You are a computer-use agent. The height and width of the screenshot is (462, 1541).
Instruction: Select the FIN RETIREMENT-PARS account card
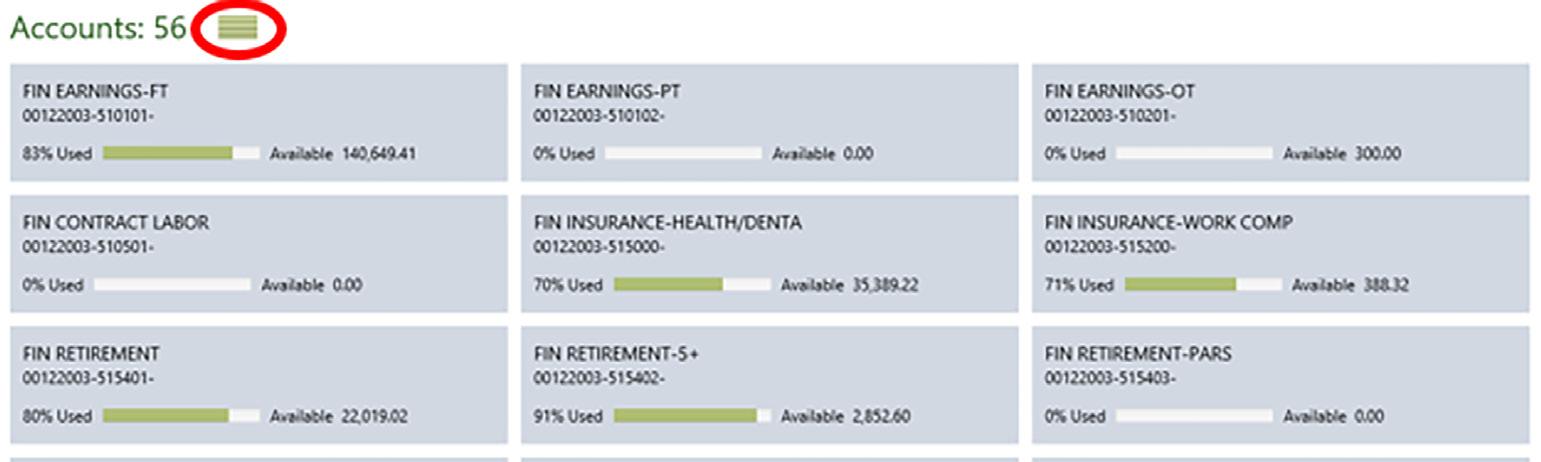point(1281,385)
